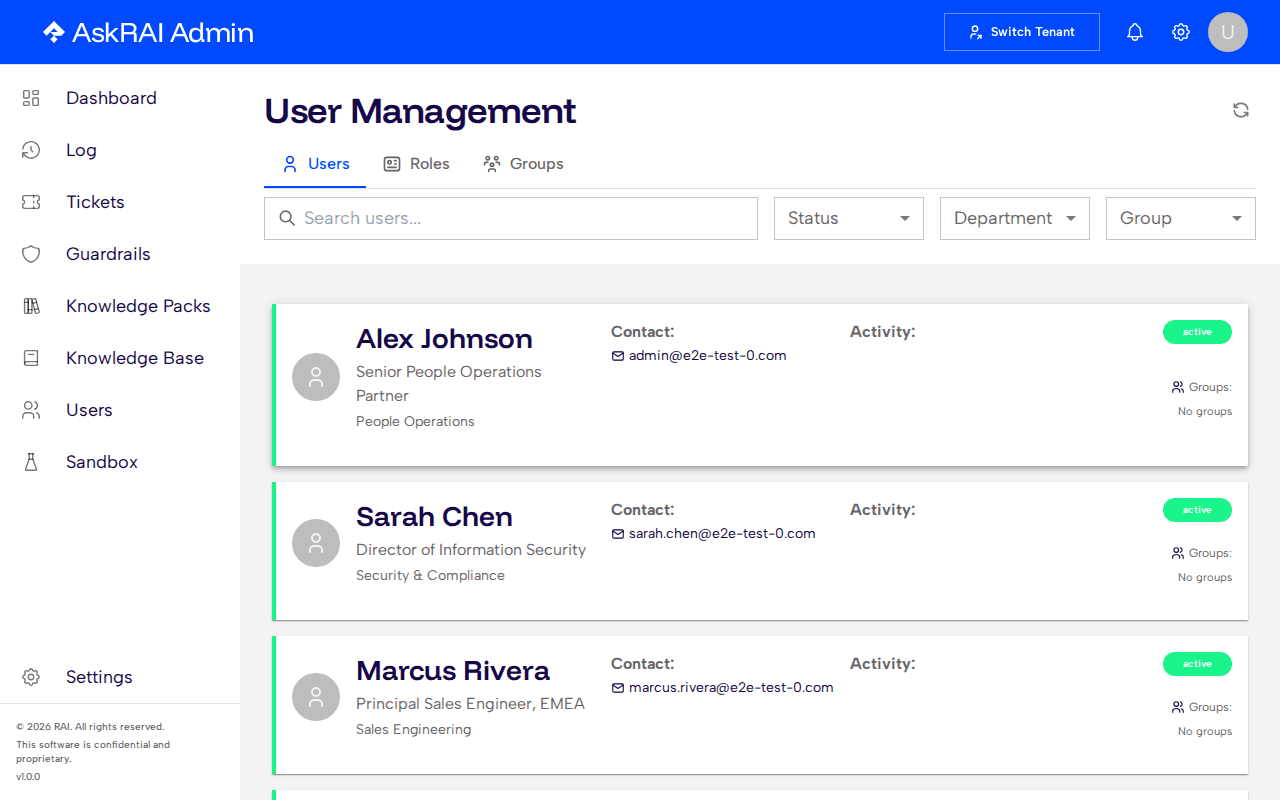Switch to the Users tab
This screenshot has height=800, width=1280.
(315, 164)
